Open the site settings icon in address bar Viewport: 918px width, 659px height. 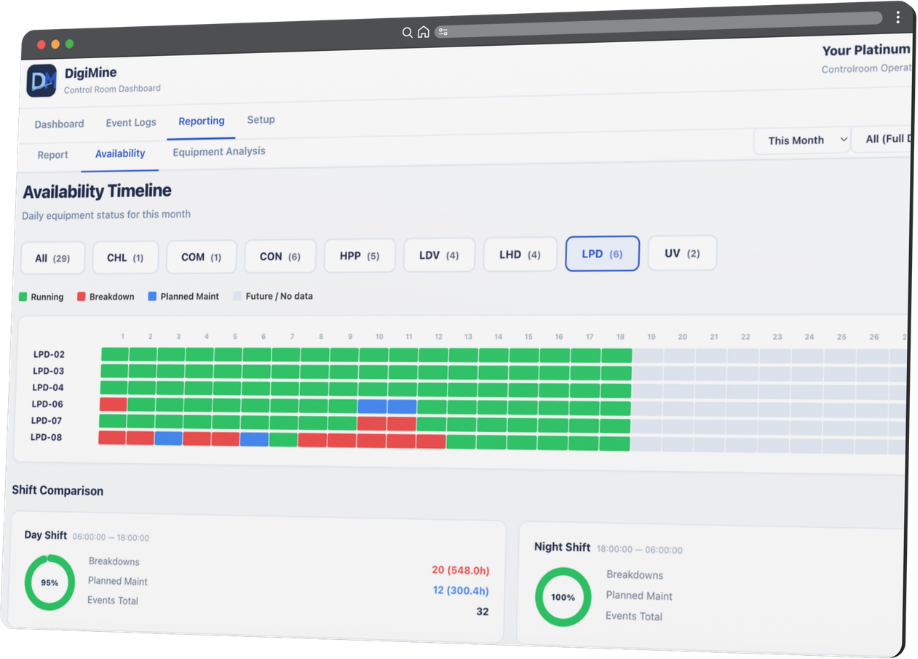pyautogui.click(x=443, y=32)
